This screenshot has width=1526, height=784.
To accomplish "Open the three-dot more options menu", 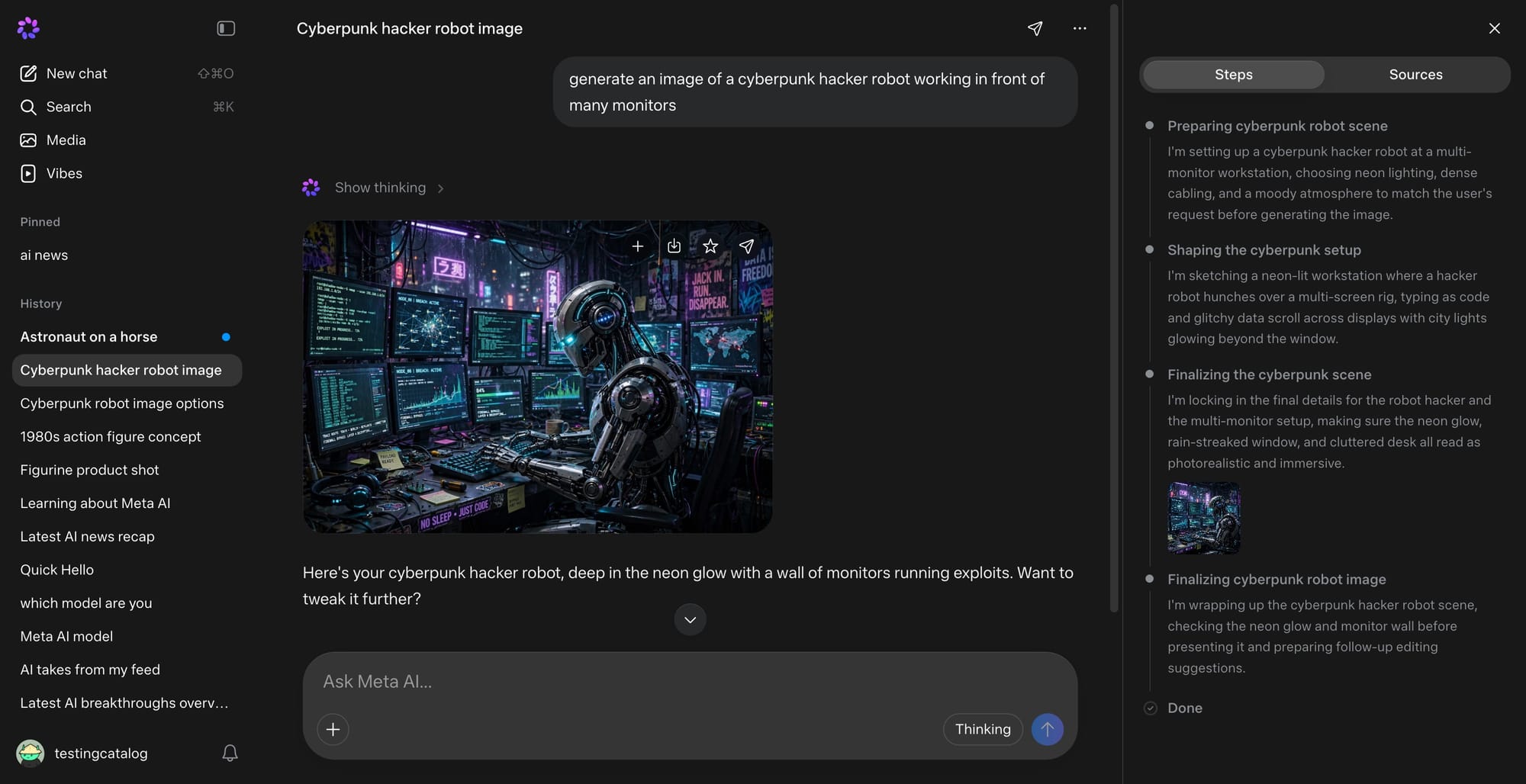I will 1080,28.
